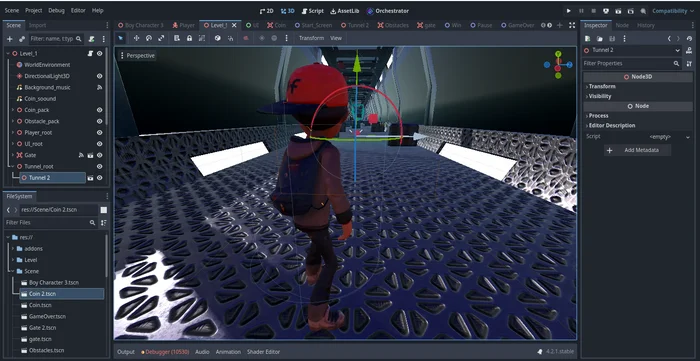Click the list selectable nodes toolbar icon

[x=177, y=38]
